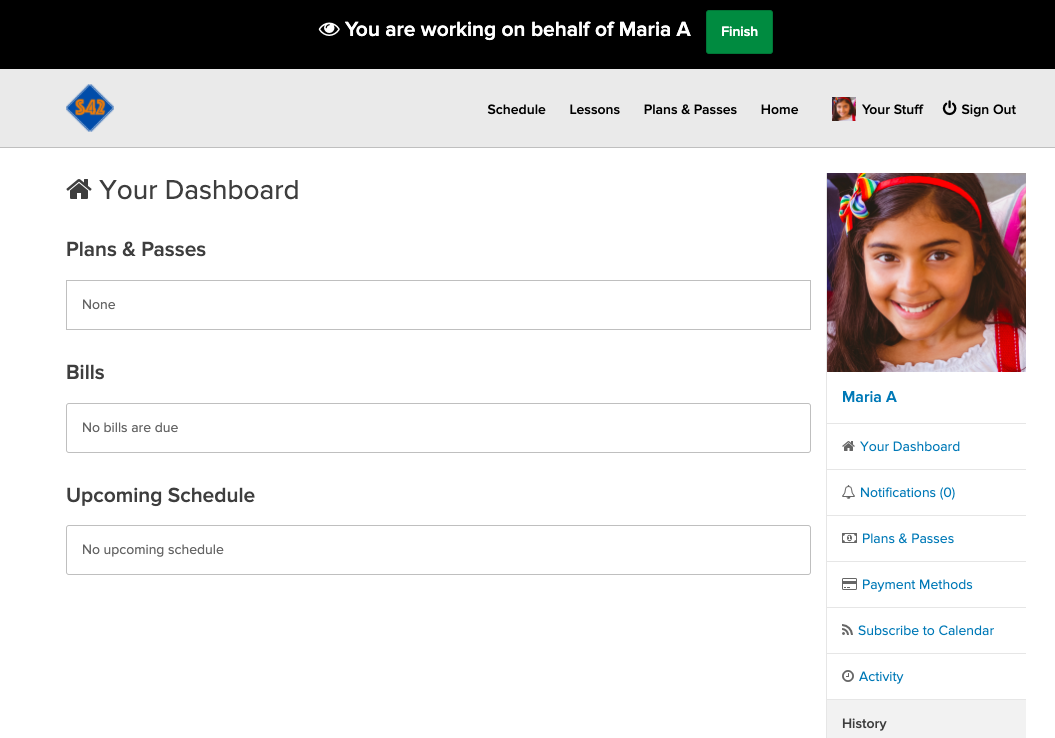This screenshot has height=738, width=1055.
Task: Open the Your Dashboard sidebar link
Action: point(909,446)
